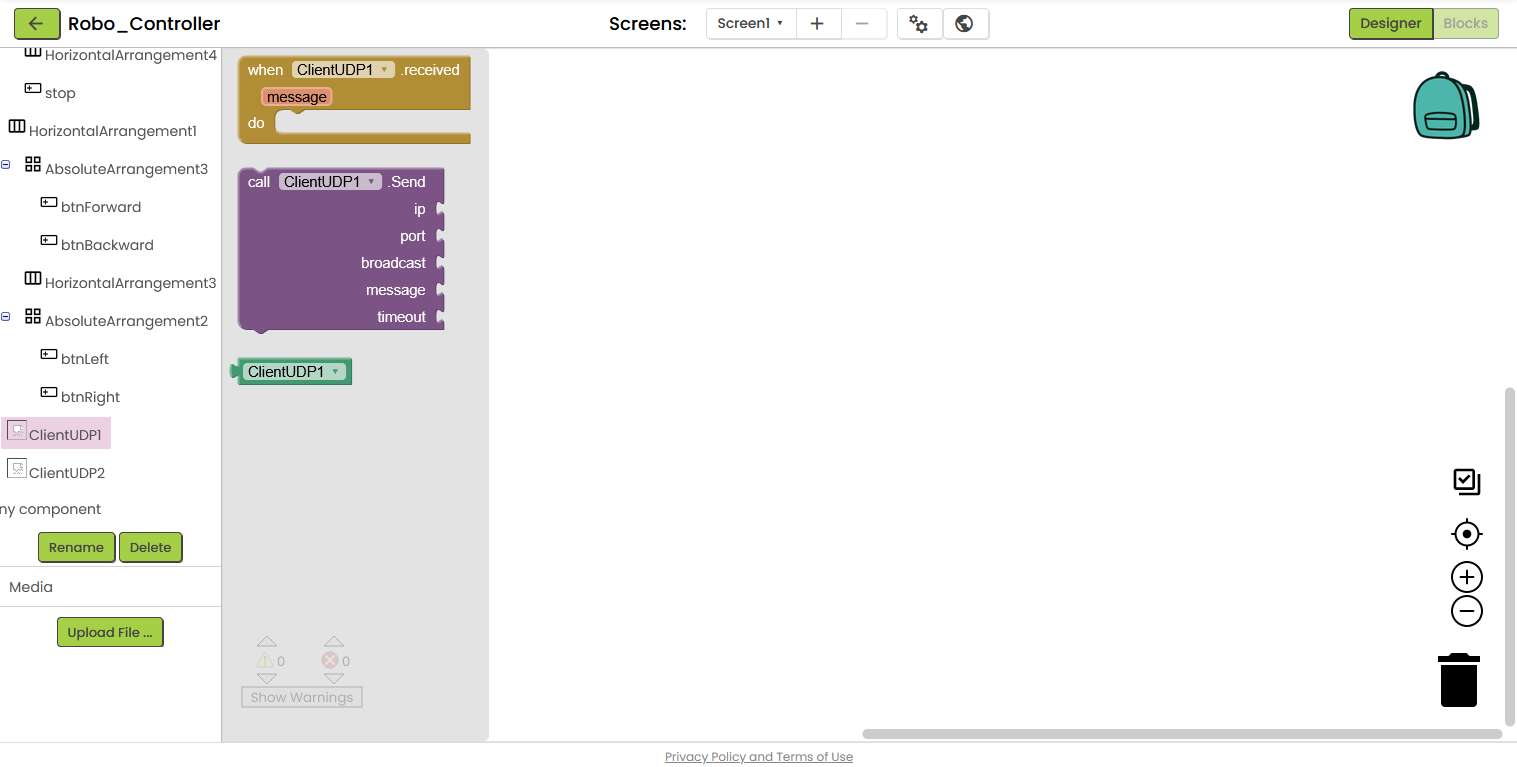
Task: Click the yellow warning triangle counter
Action: click(265, 661)
